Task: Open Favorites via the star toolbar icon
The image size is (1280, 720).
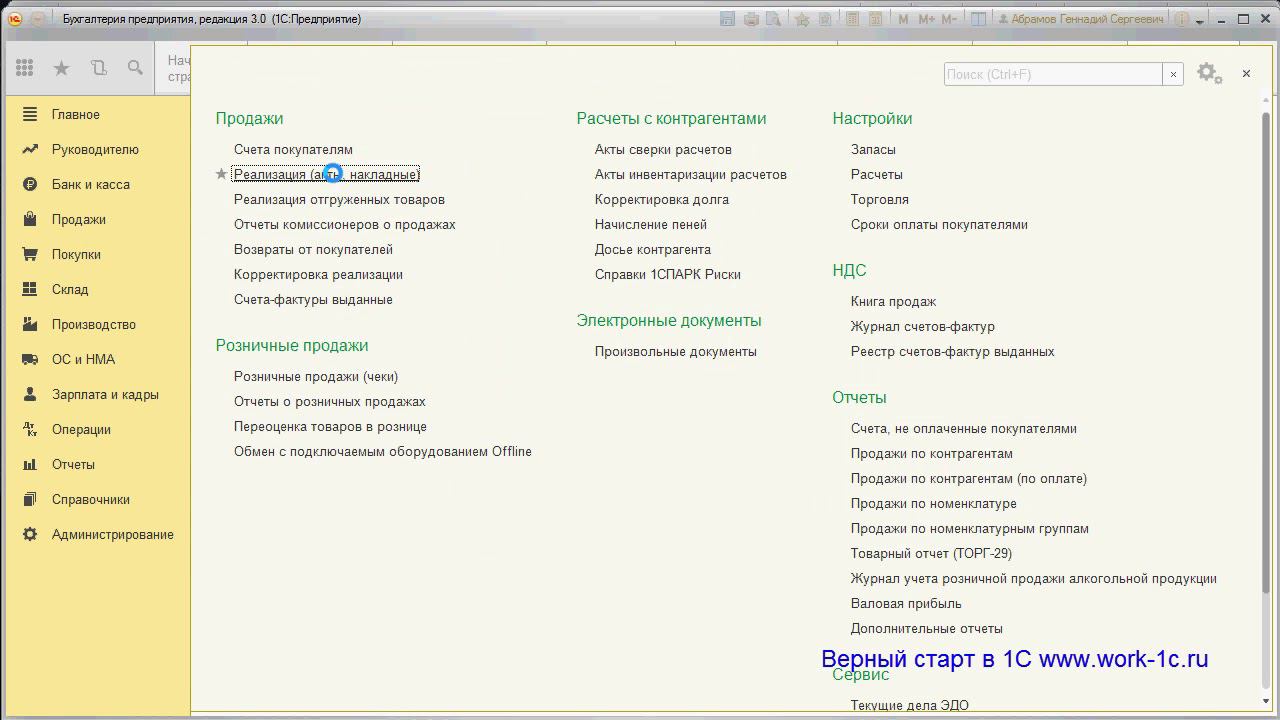Action: [x=61, y=68]
